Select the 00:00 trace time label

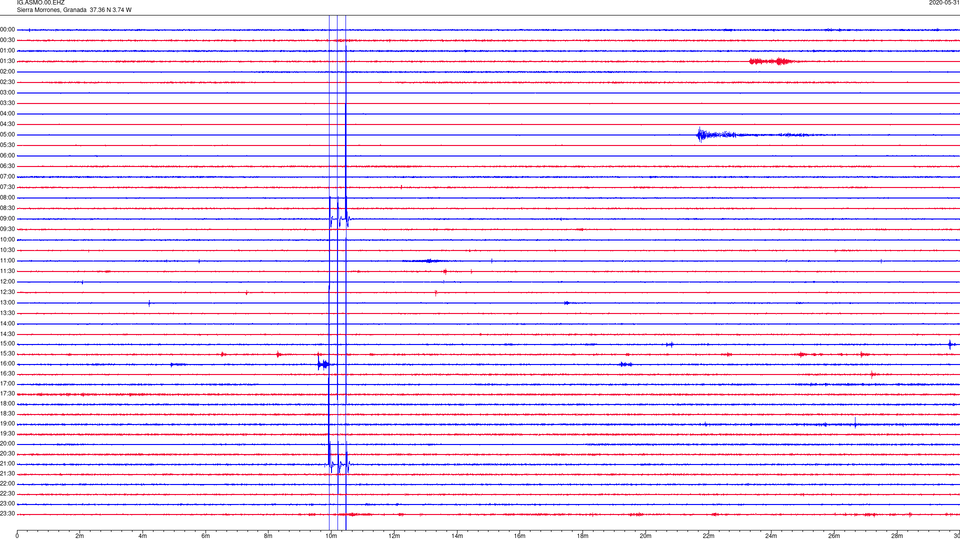[x=7, y=29]
